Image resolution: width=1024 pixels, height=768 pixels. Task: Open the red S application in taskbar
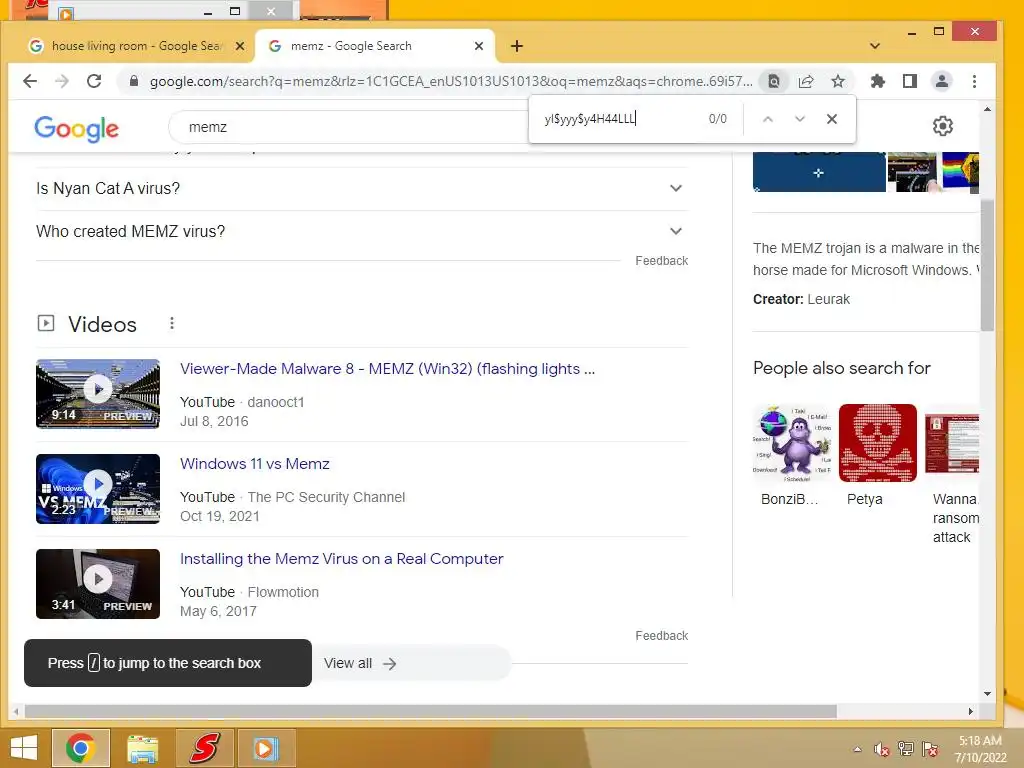pyautogui.click(x=204, y=748)
